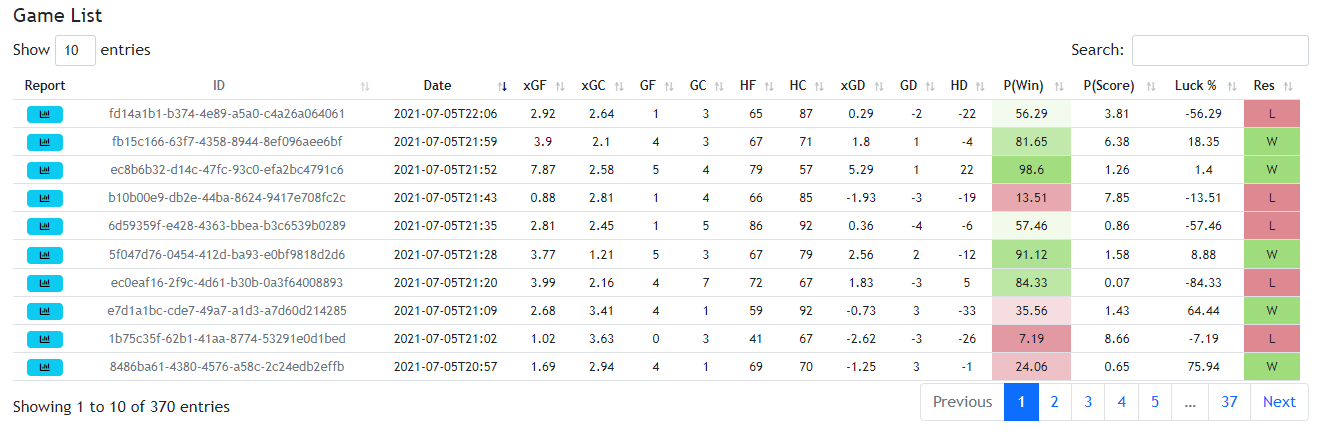This screenshot has width=1325, height=448.
Task: Open report icon for game 5f047d76
Action: [x=45, y=254]
